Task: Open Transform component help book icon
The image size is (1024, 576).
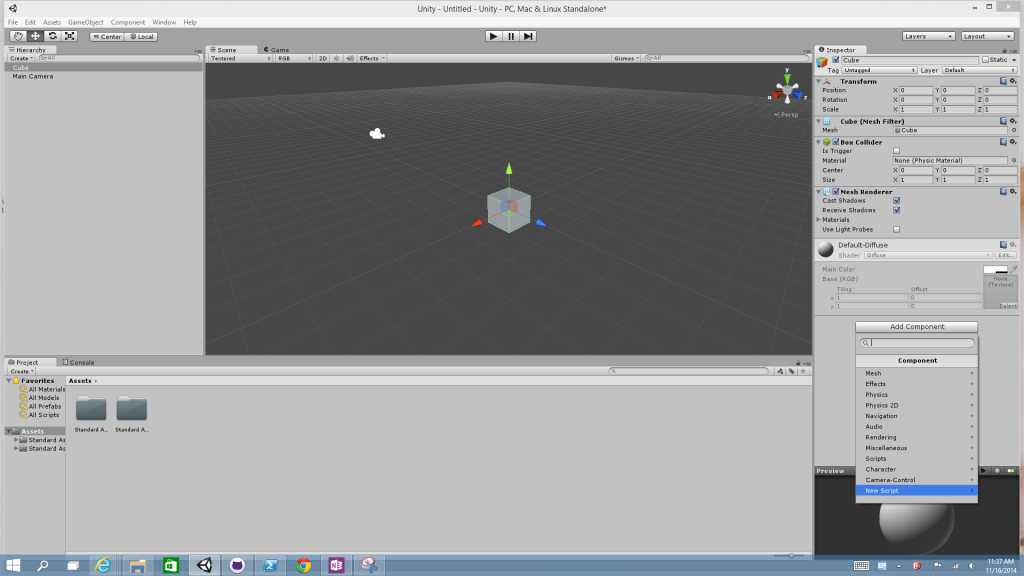Action: point(1003,82)
